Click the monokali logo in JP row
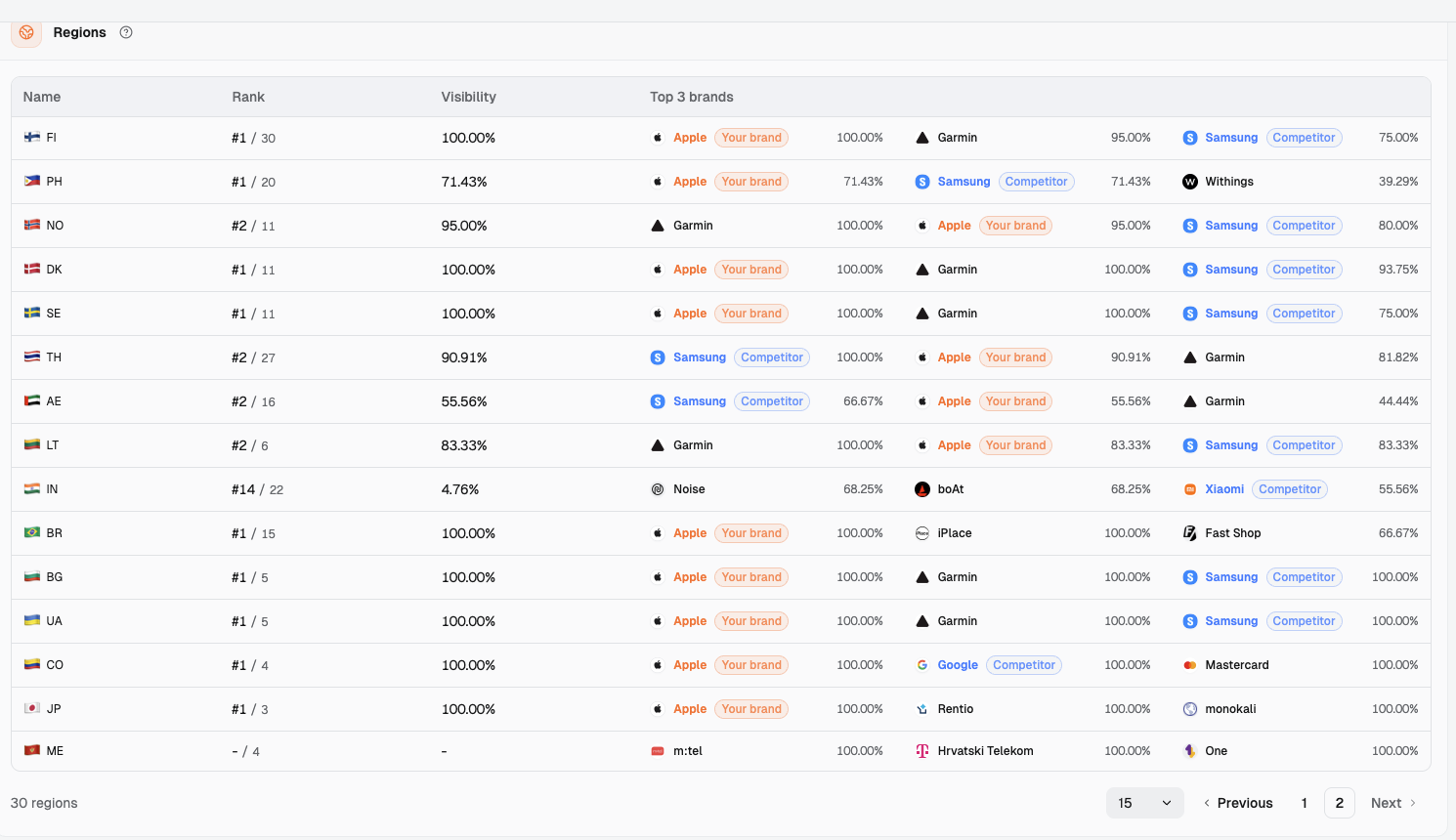 (x=1190, y=709)
